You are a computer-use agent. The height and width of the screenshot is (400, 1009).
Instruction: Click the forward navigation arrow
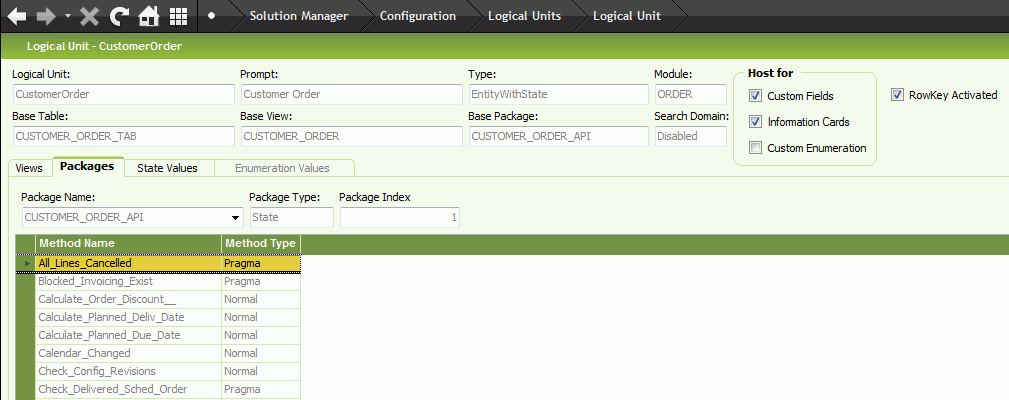click(47, 16)
